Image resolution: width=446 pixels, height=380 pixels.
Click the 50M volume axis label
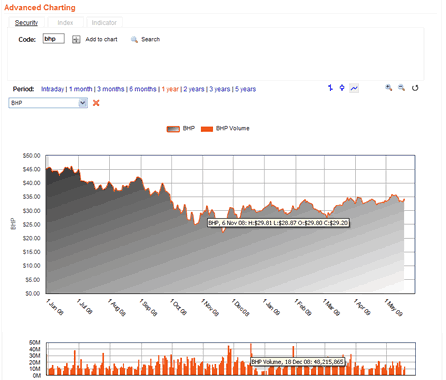coord(35,343)
